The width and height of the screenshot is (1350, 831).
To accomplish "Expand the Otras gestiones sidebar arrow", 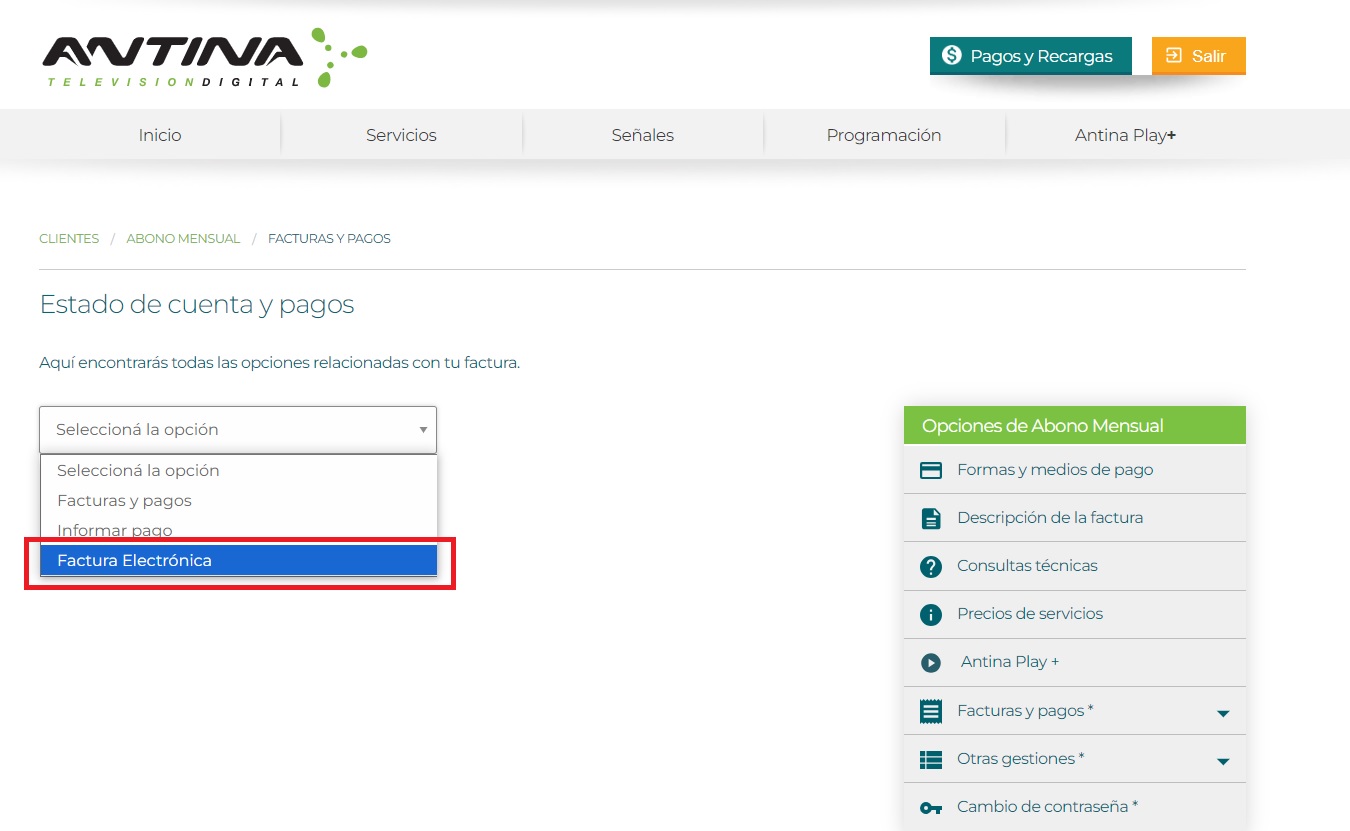I will point(1222,761).
